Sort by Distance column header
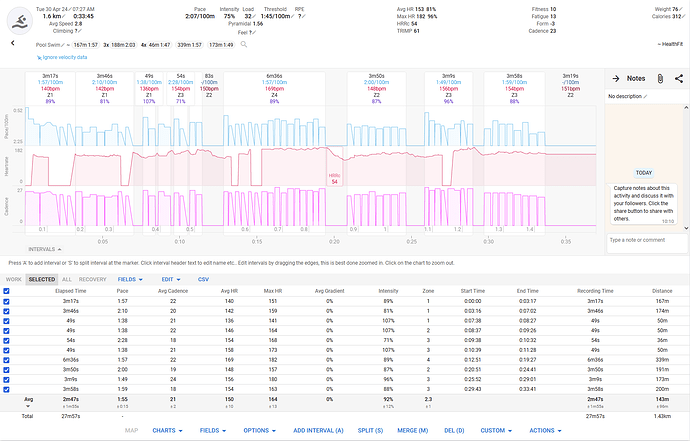The height and width of the screenshot is (441, 690). pyautogui.click(x=662, y=291)
